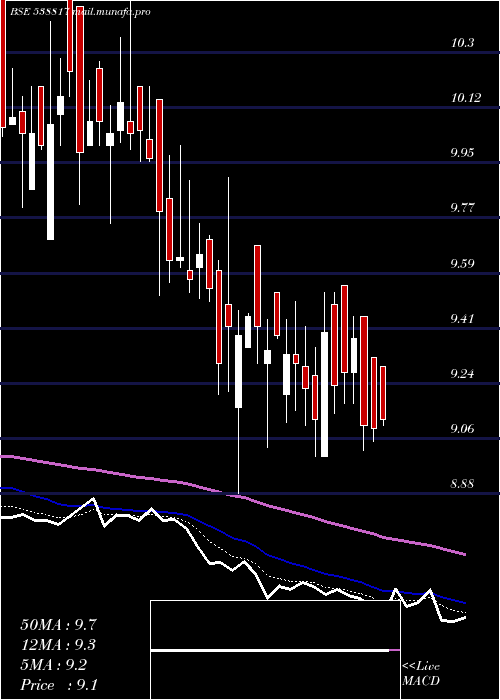The width and height of the screenshot is (500, 700).
Task: Click the Price : 9.1 legend text
Action: [59, 685]
